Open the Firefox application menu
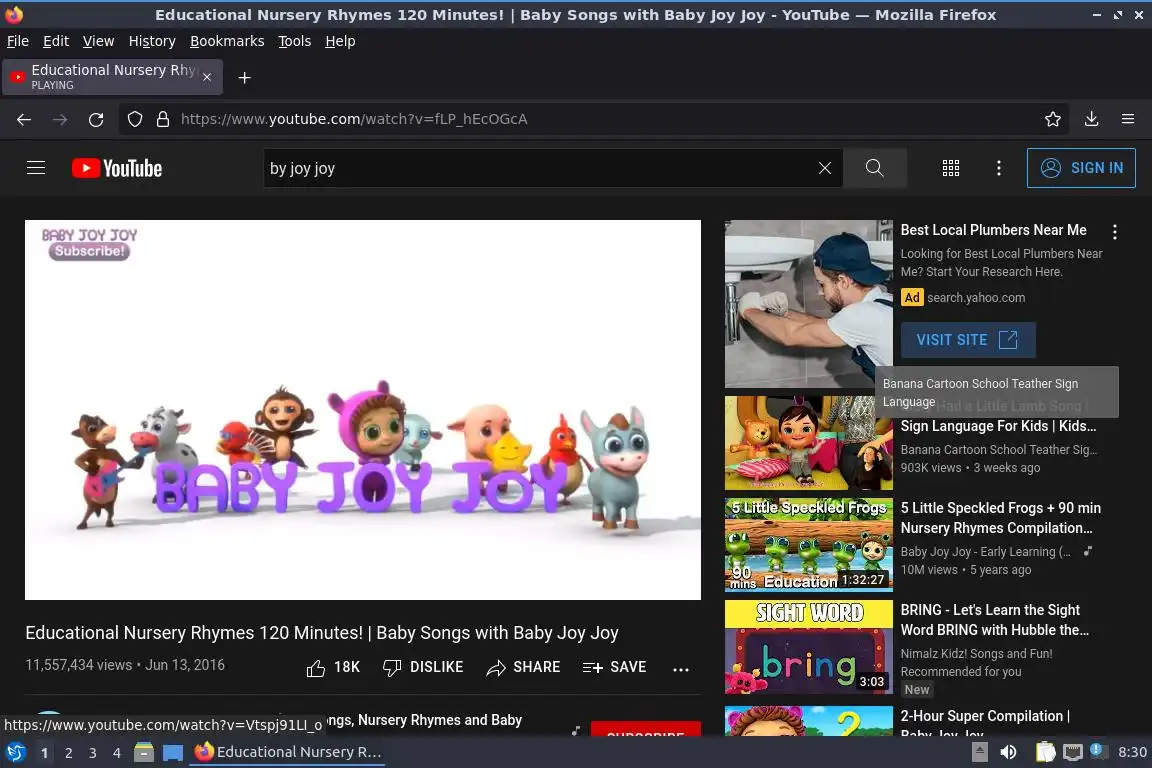Screen dimensions: 1152x768 1128,119
